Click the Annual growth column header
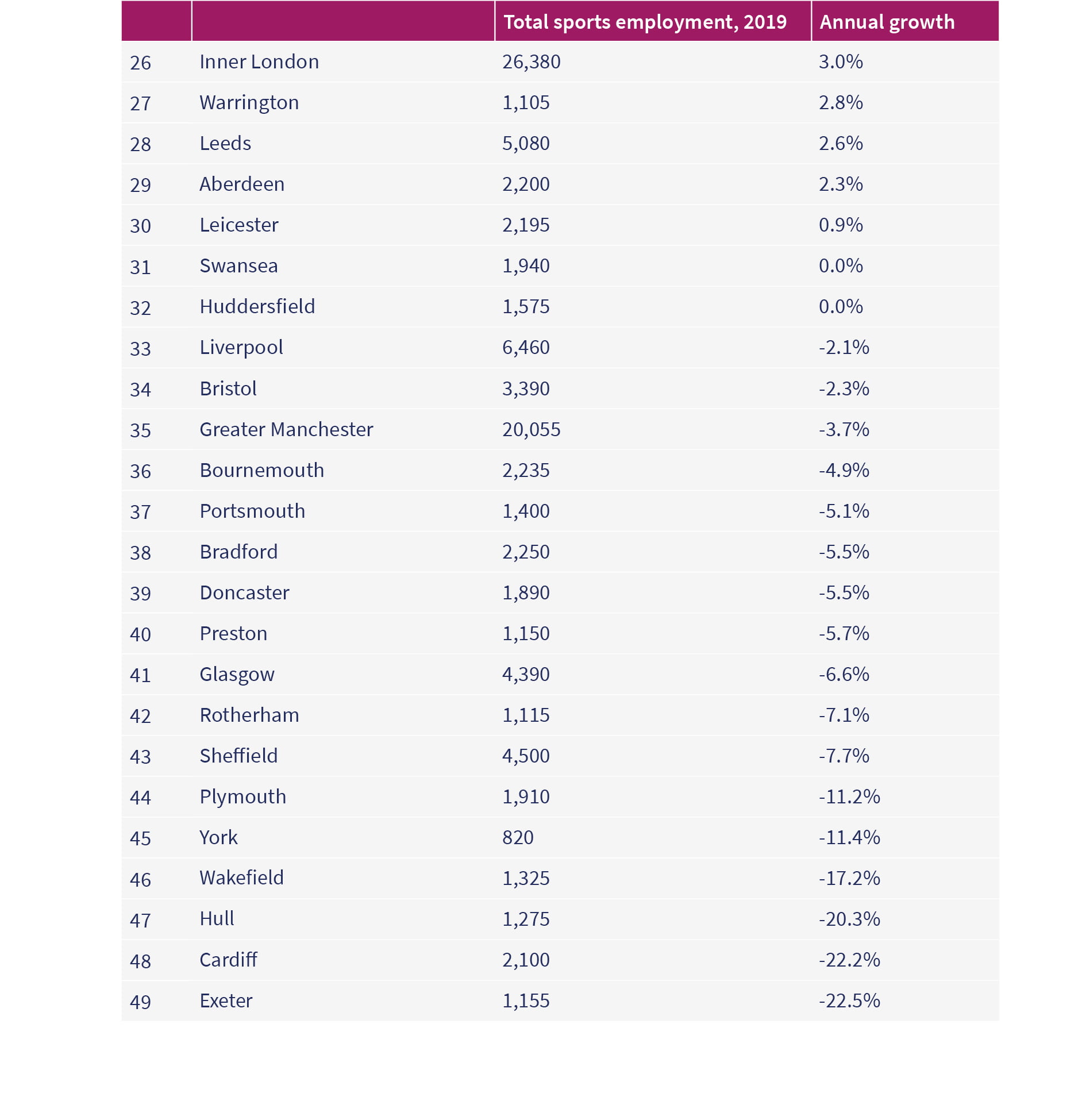This screenshot has width=1086, height=1120. [887, 22]
